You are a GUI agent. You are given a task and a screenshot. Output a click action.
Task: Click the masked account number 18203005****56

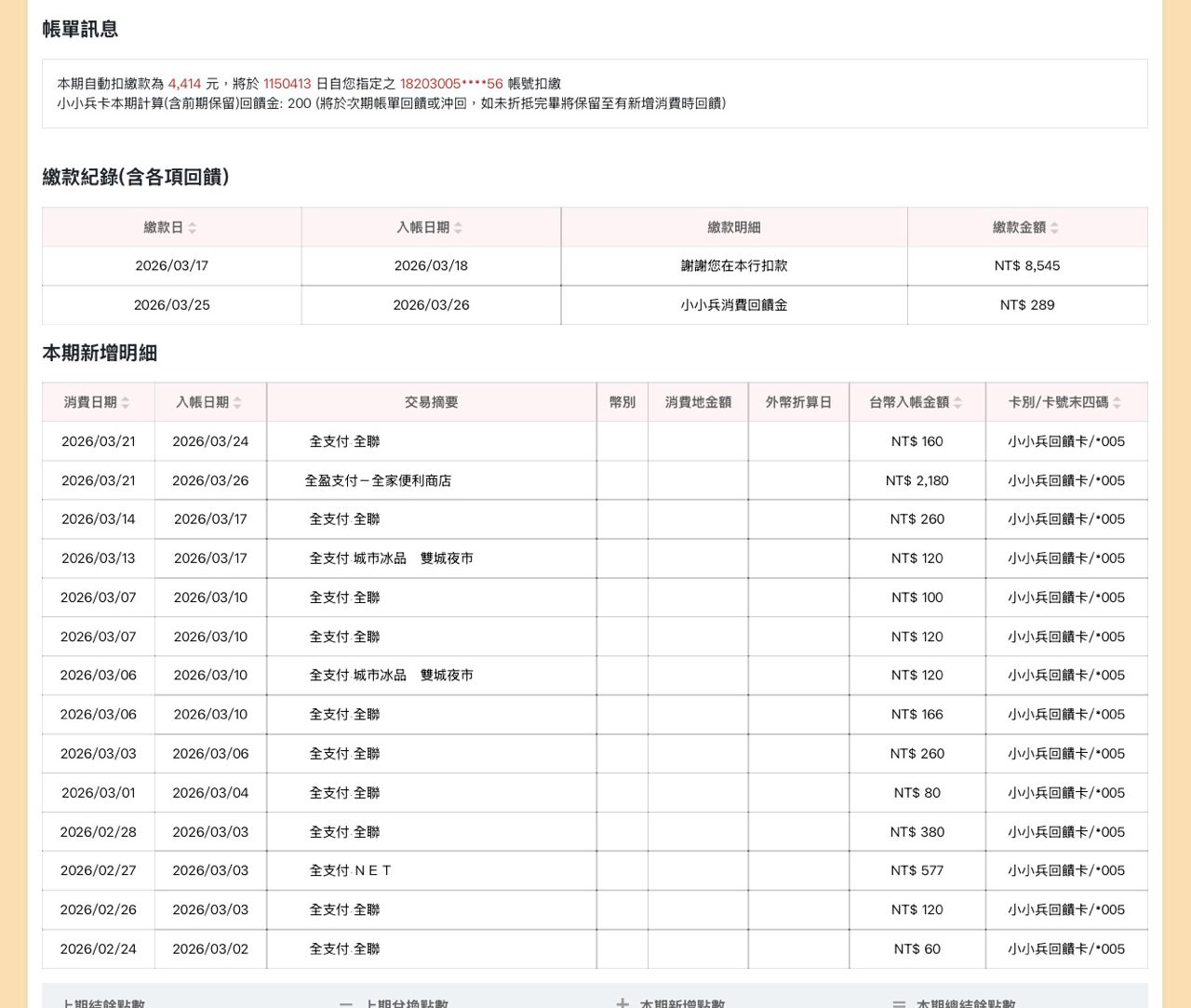pos(451,84)
